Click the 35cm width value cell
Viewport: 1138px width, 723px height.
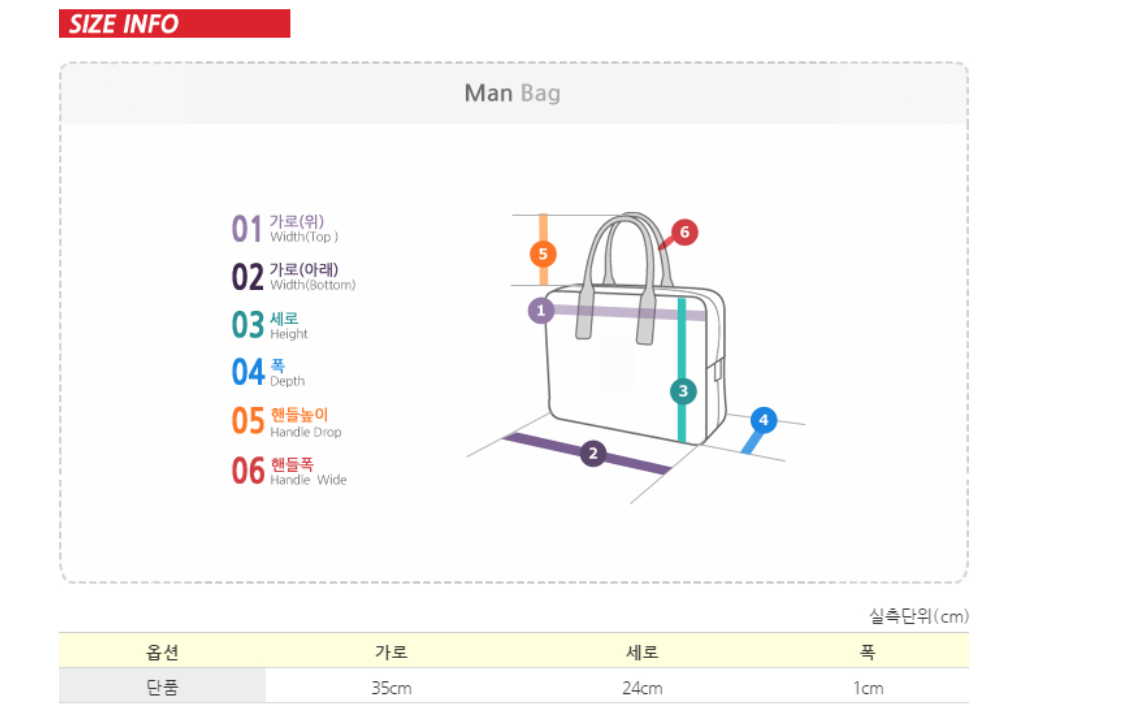(391, 688)
